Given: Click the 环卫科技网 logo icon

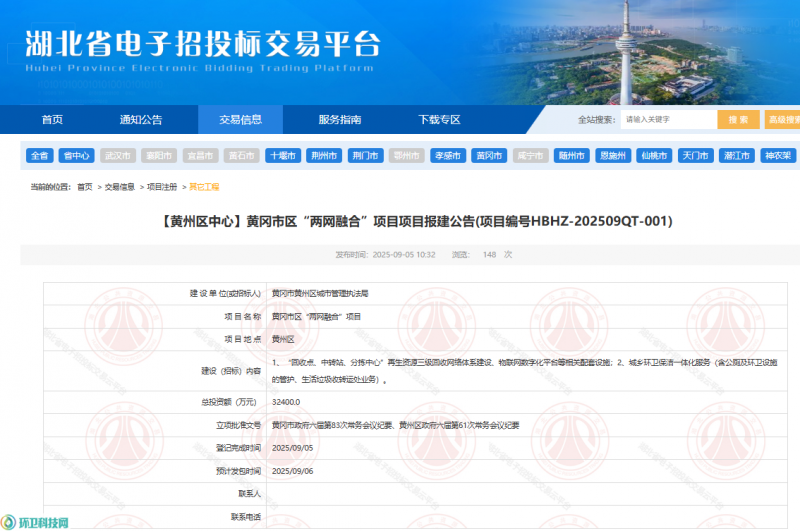Looking at the screenshot, I should tap(9, 522).
